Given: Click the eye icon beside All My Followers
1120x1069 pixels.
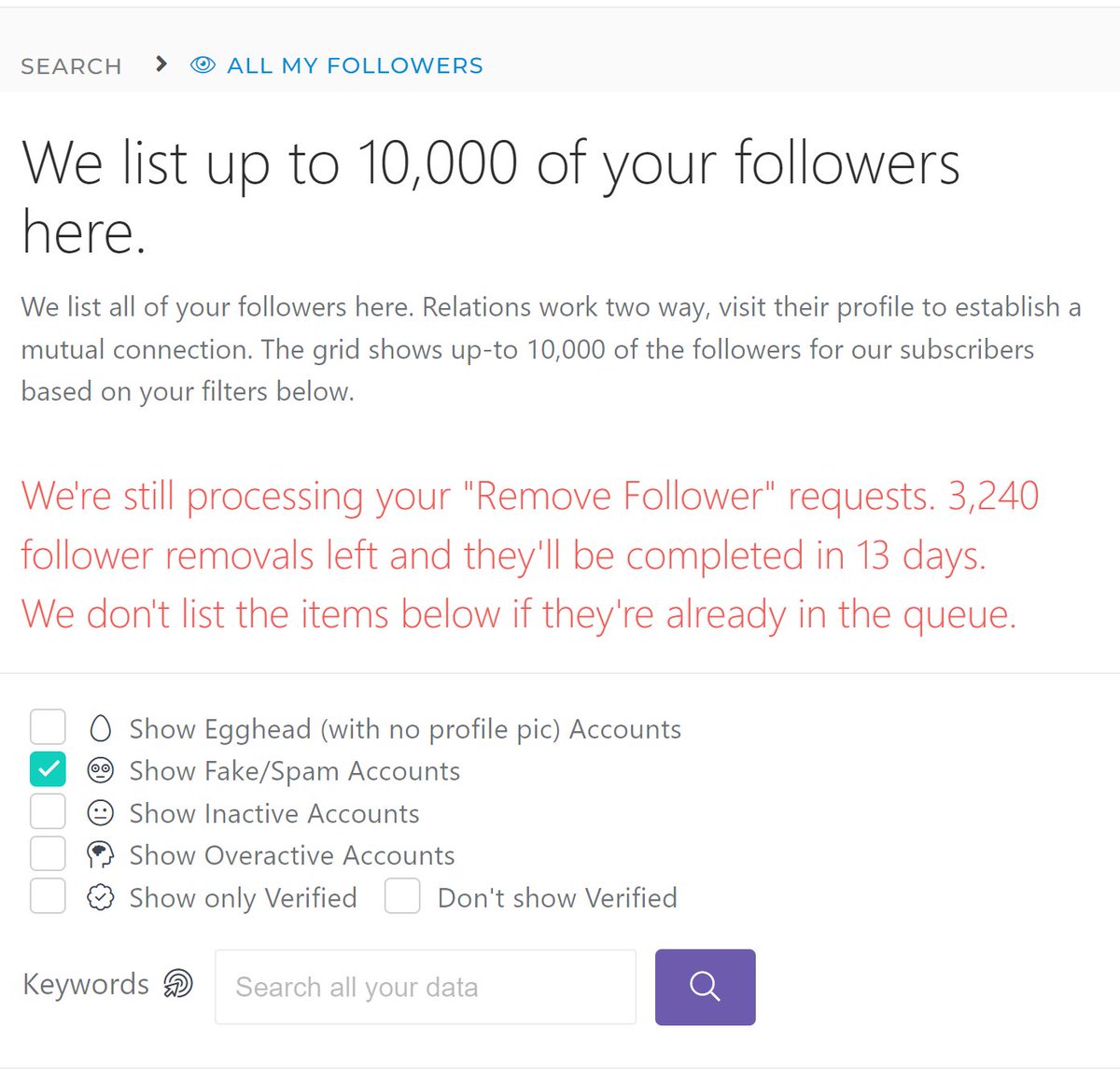Looking at the screenshot, I should coord(203,65).
